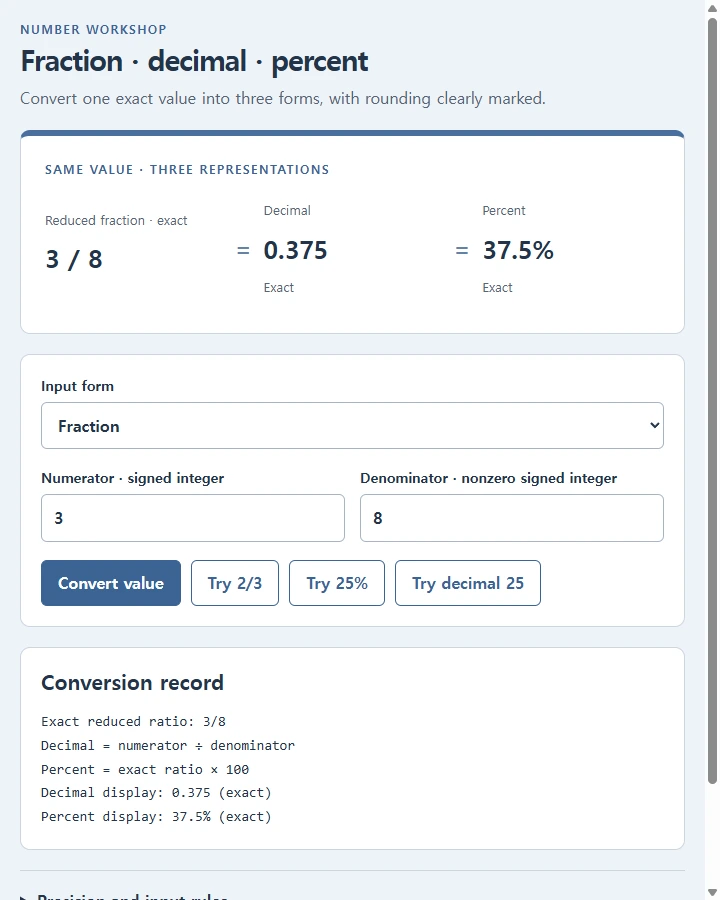Viewport: 720px width, 900px height.
Task: Click the Try 25% button
Action: click(337, 583)
